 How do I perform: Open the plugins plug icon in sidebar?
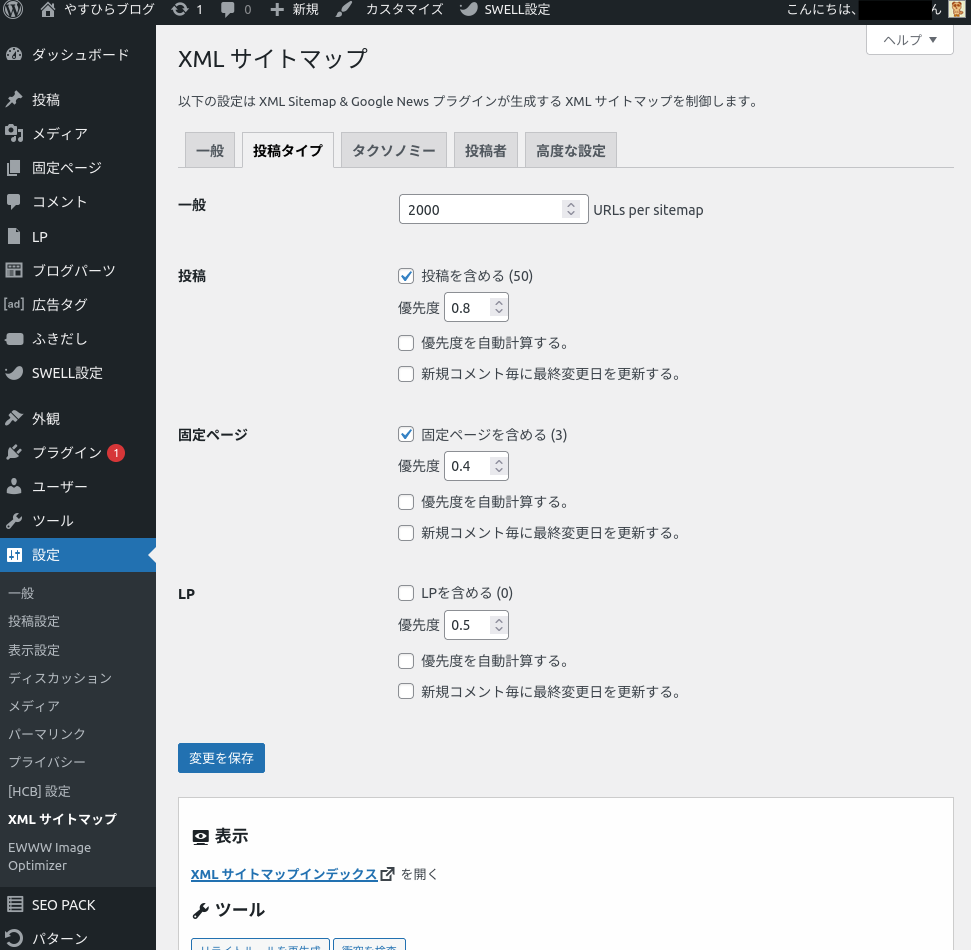(14, 453)
